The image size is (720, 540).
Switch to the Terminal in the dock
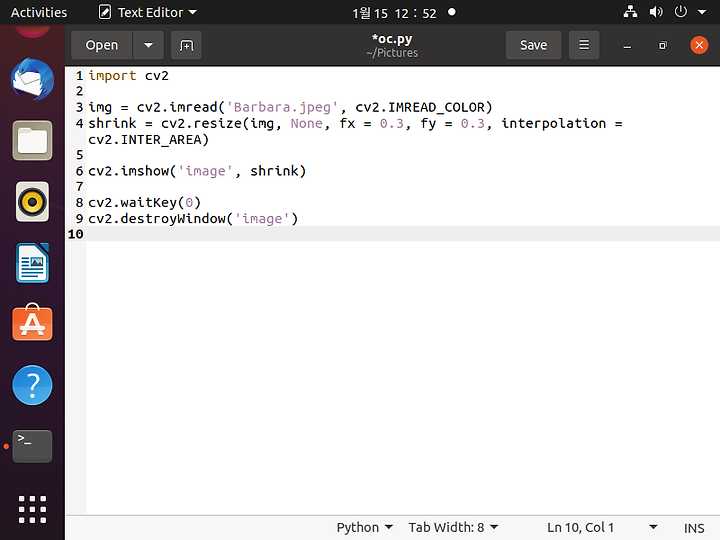pos(32,446)
